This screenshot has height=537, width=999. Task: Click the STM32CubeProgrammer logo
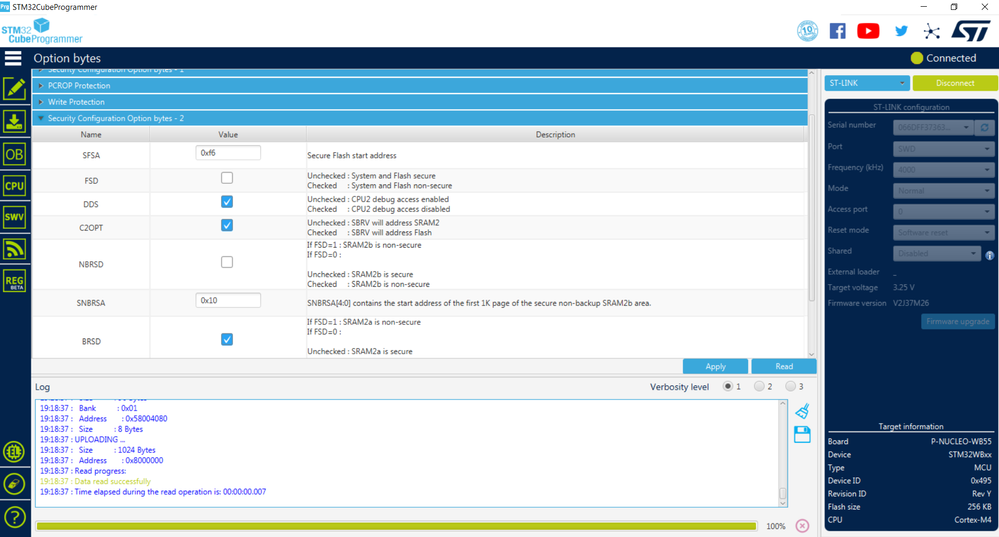[x=42, y=31]
